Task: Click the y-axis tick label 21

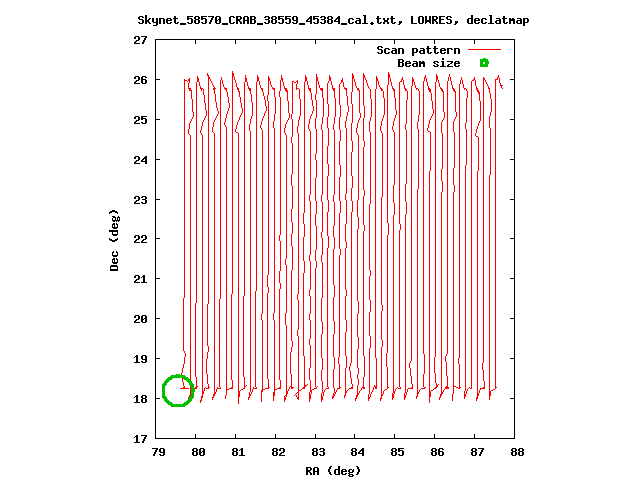Action: (x=140, y=279)
